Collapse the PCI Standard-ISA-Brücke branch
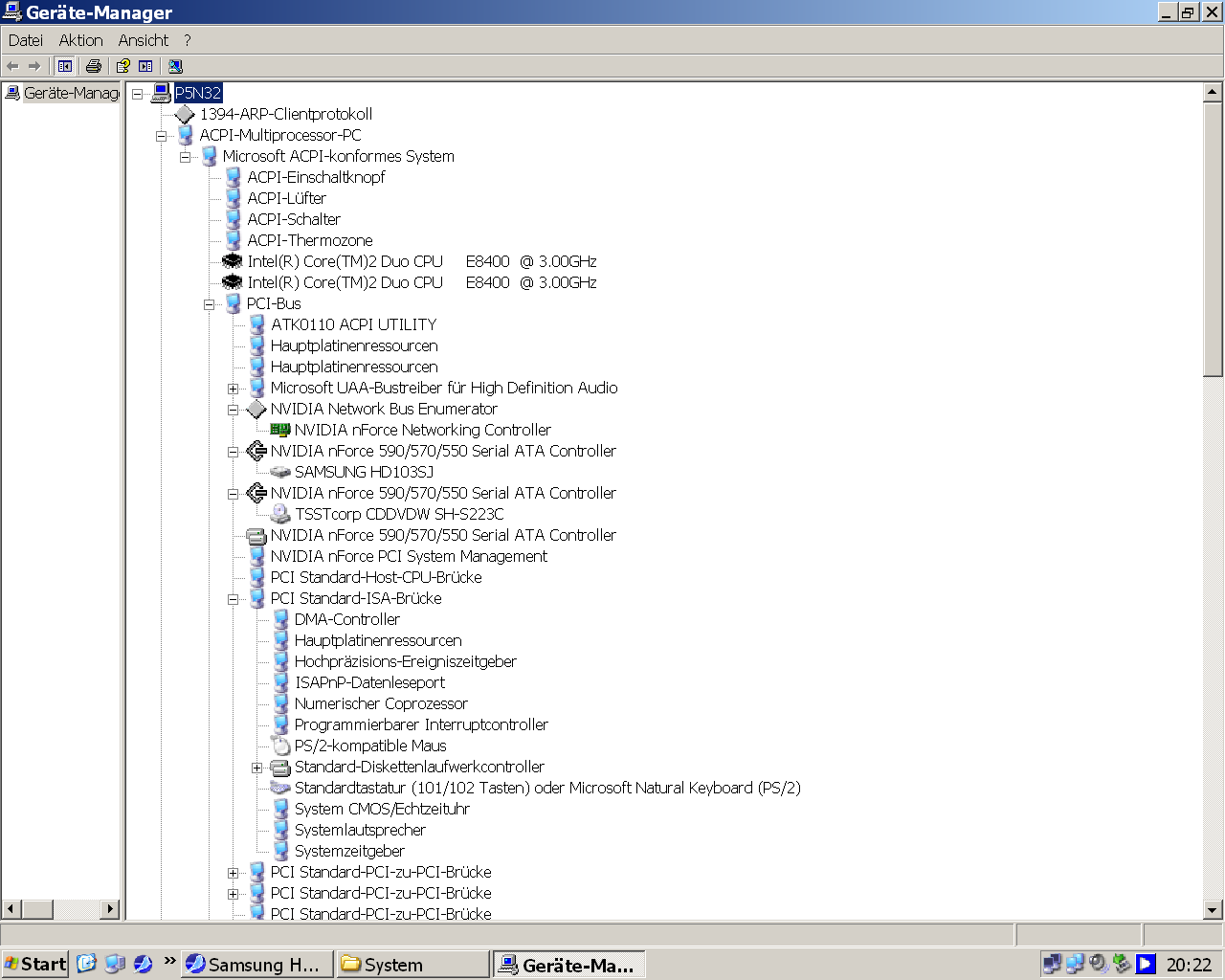Screen dimensions: 1225x980 pyautogui.click(x=233, y=598)
